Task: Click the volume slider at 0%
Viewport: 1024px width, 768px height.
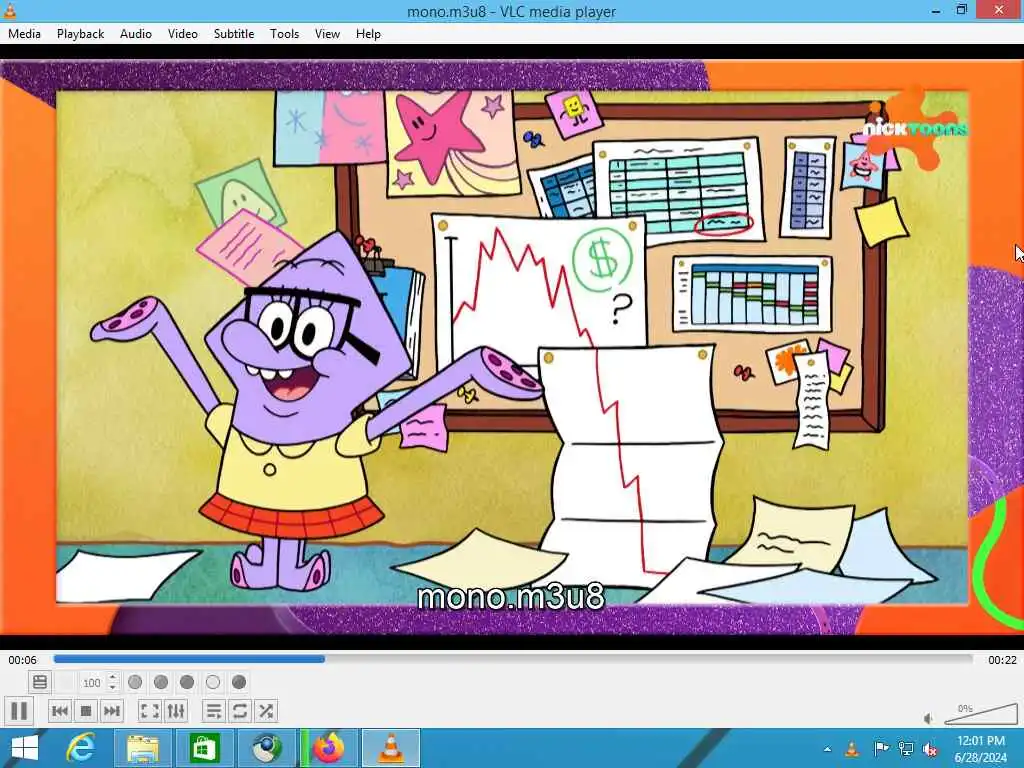Action: (x=980, y=714)
